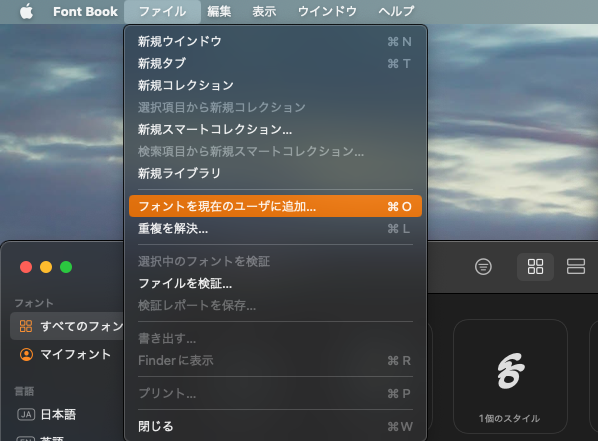The height and width of the screenshot is (441, 598).
Task: Select ファイルを検証… menu item
Action: click(x=275, y=283)
